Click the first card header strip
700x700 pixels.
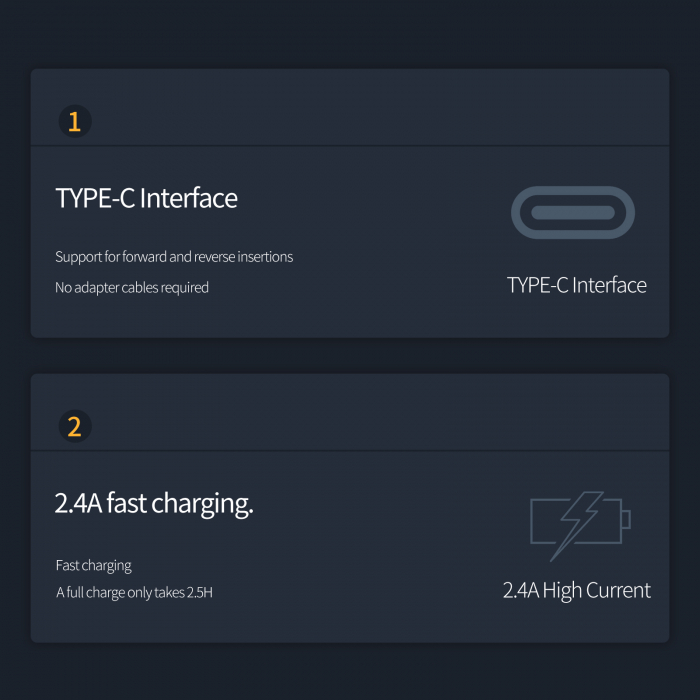coord(350,107)
